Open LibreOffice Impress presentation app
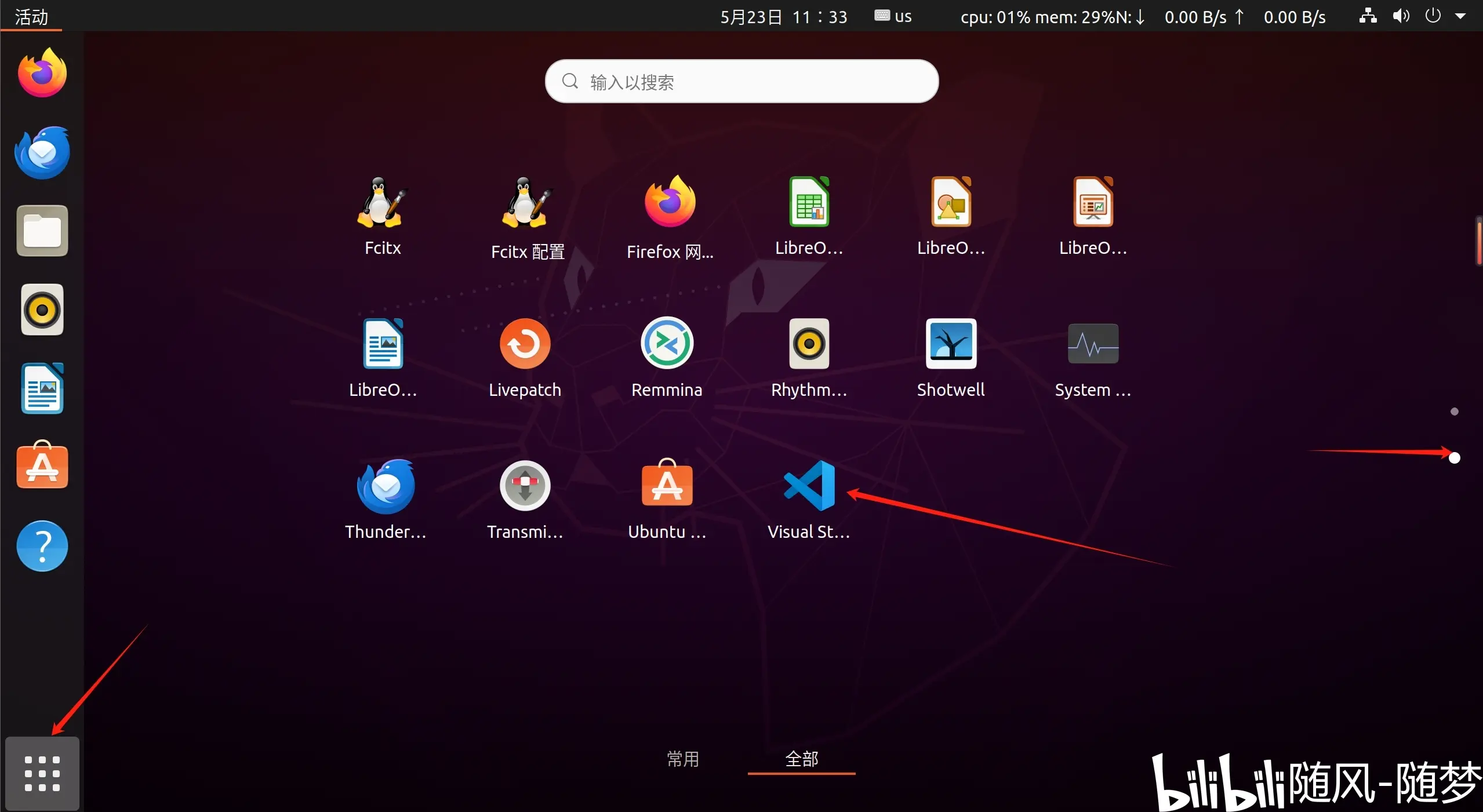Image resolution: width=1483 pixels, height=812 pixels. [x=1093, y=217]
